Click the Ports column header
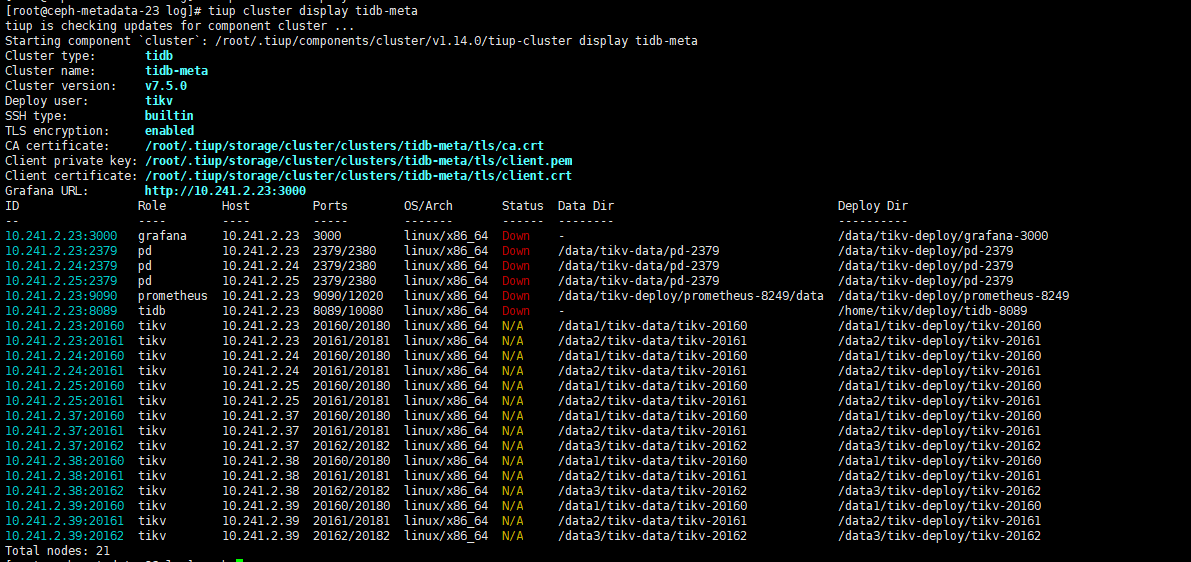The image size is (1191, 562). point(330,206)
